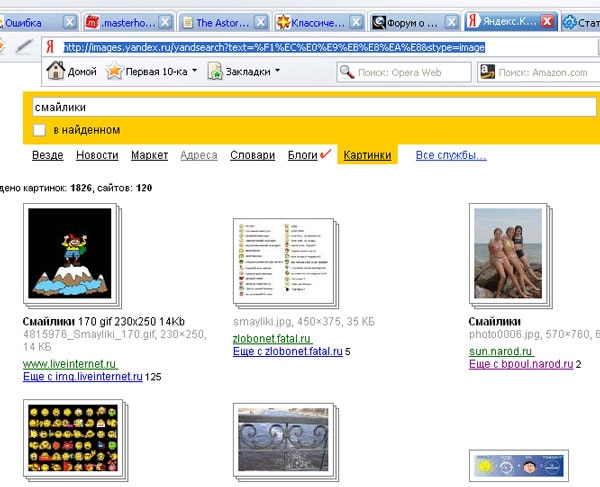This screenshot has height=487, width=600.
Task: Click the magnifier icon in Opera Web search
Action: [347, 72]
